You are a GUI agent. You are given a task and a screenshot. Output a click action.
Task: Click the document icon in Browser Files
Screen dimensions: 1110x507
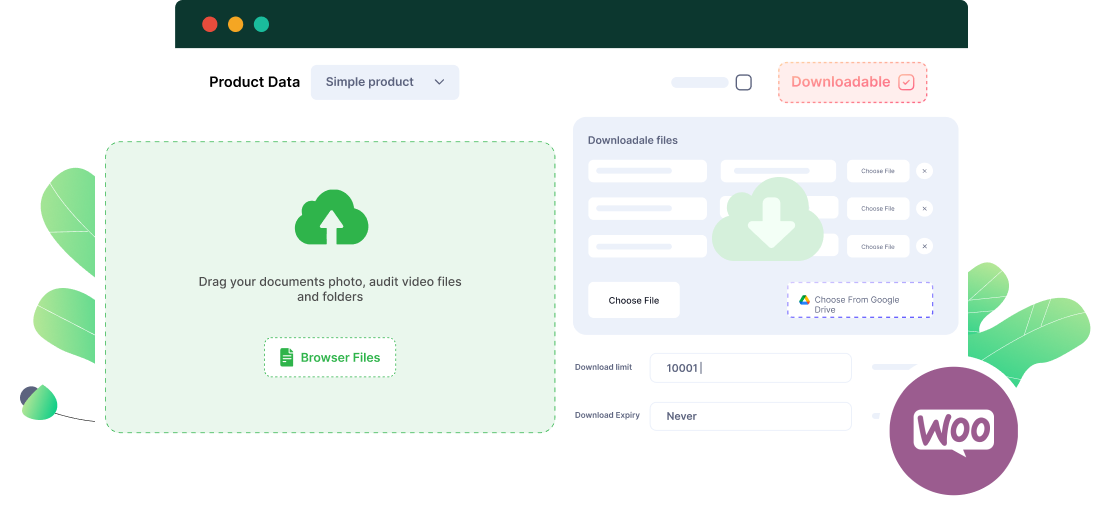pos(287,357)
